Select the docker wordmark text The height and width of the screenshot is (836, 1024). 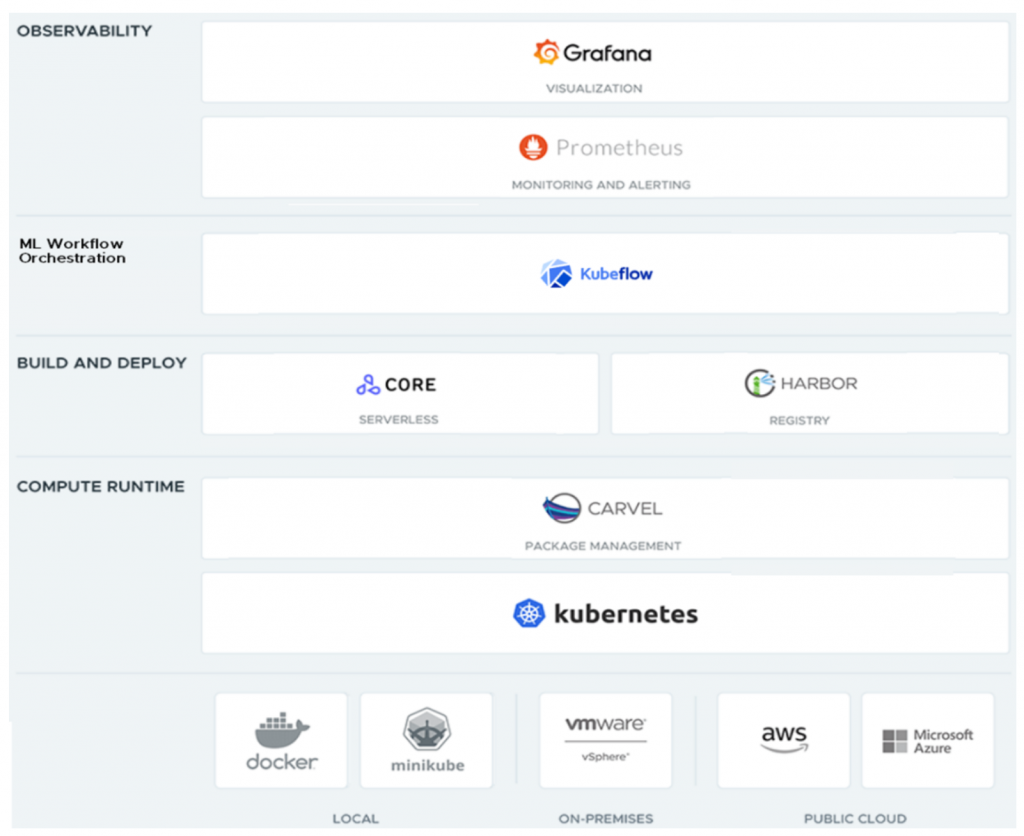click(281, 762)
